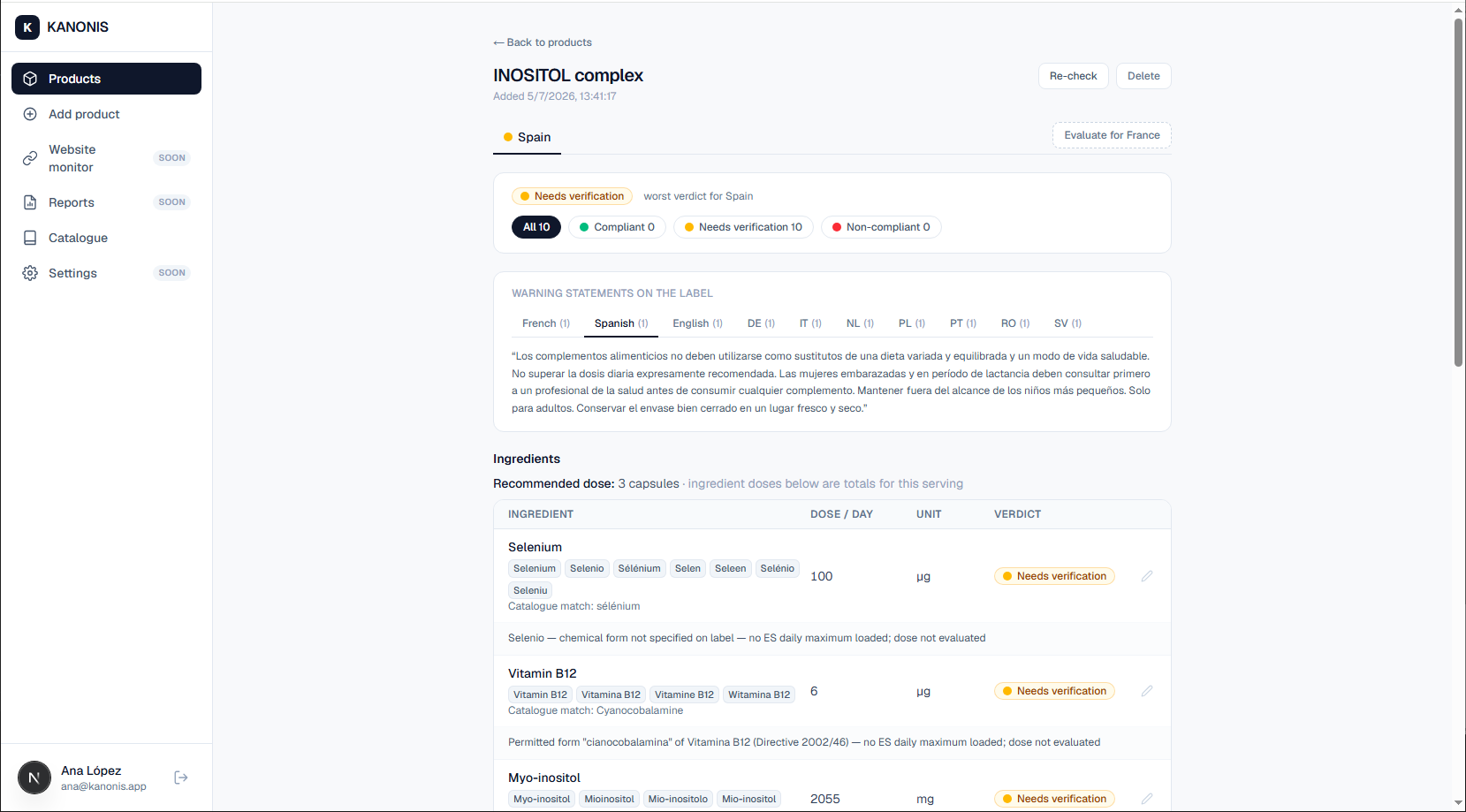Screen dimensions: 1466x812
Task: Filter by All 10 verdicts
Action: tap(536, 227)
